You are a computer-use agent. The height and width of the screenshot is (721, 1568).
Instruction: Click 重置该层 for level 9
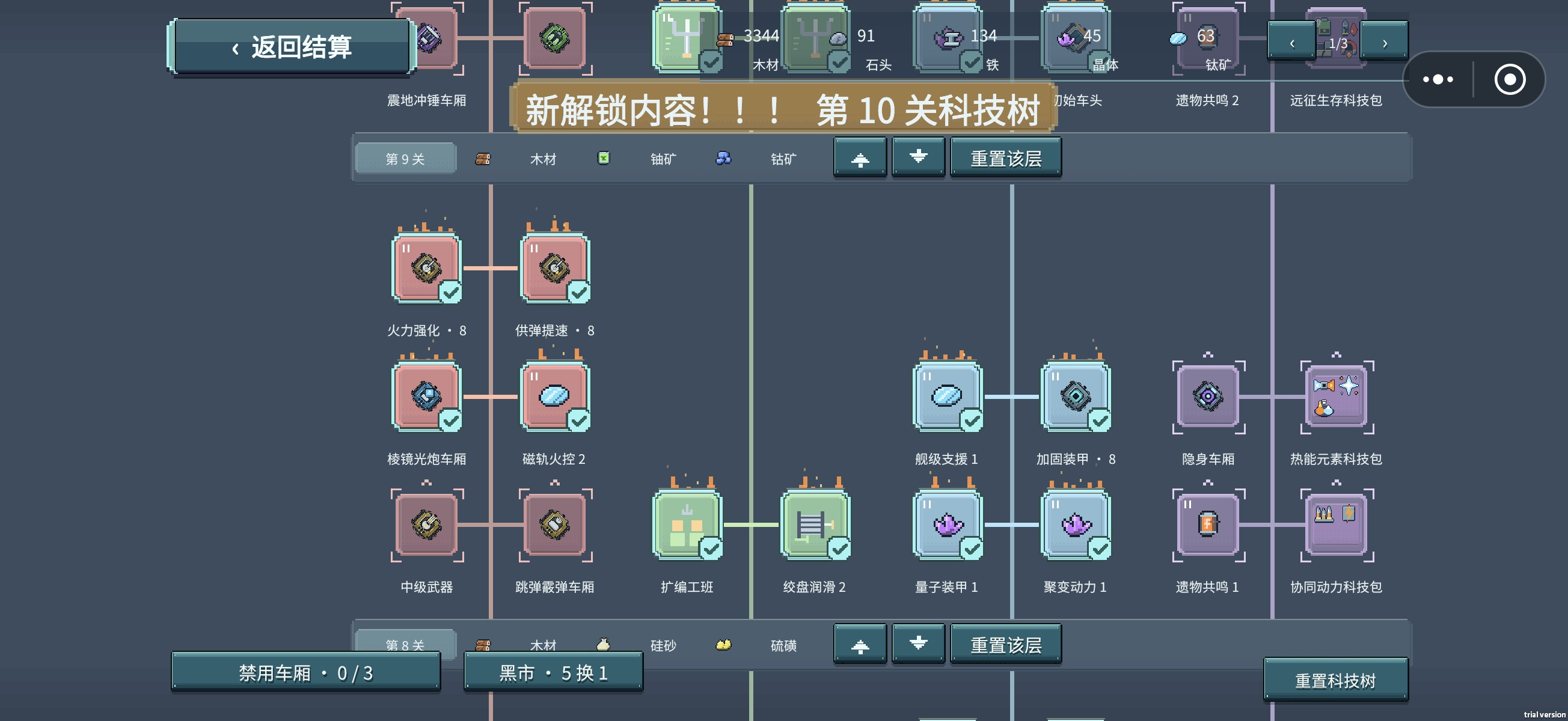coord(1006,157)
